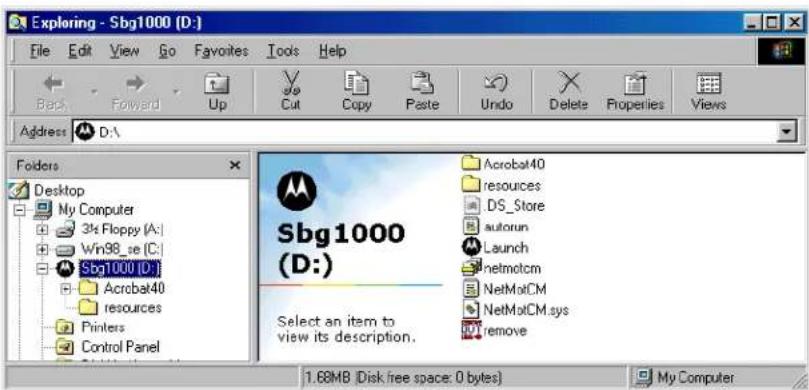809x390 pixels.
Task: Select the autorun file
Action: 495,226
